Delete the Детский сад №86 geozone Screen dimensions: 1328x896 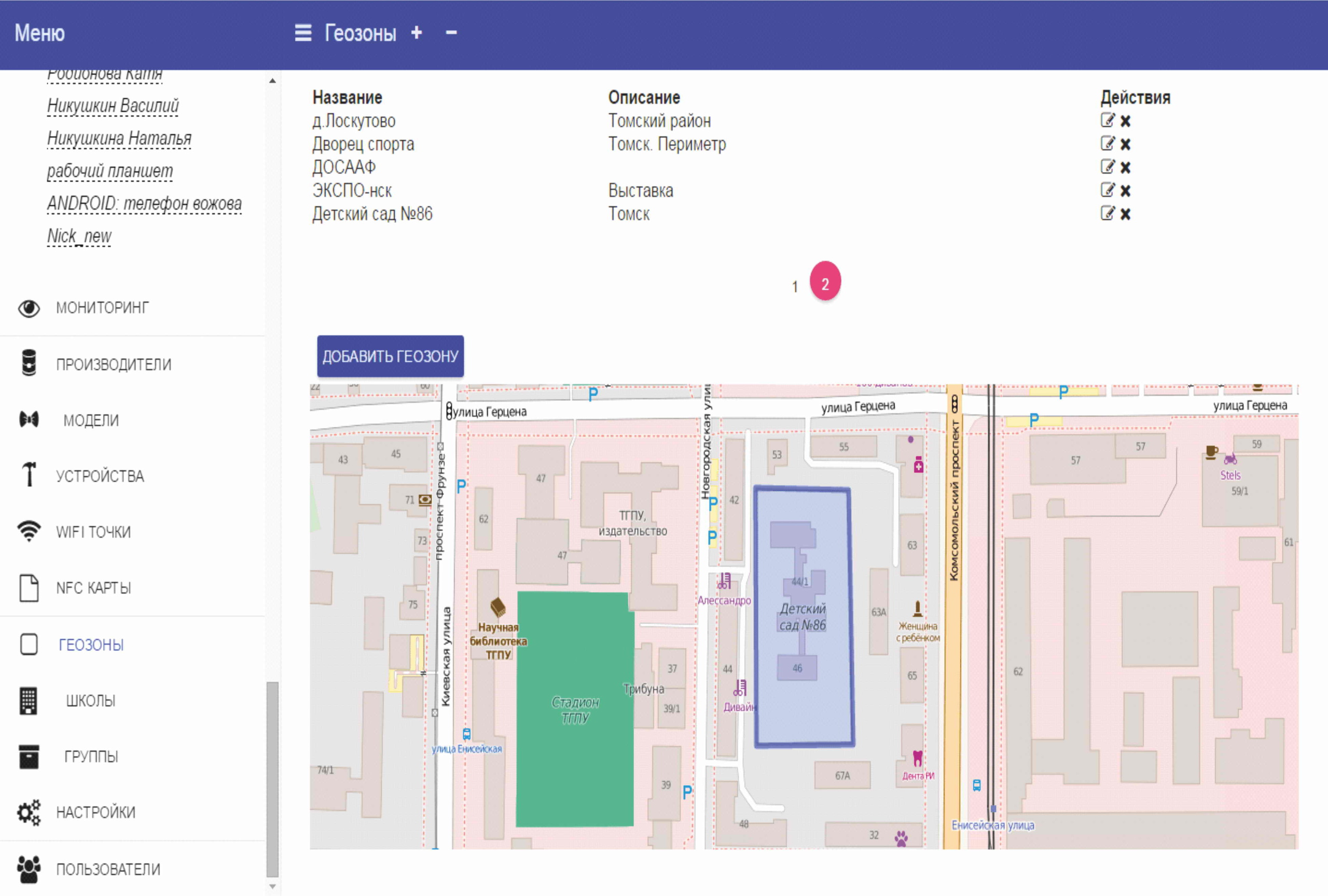pyautogui.click(x=1125, y=214)
